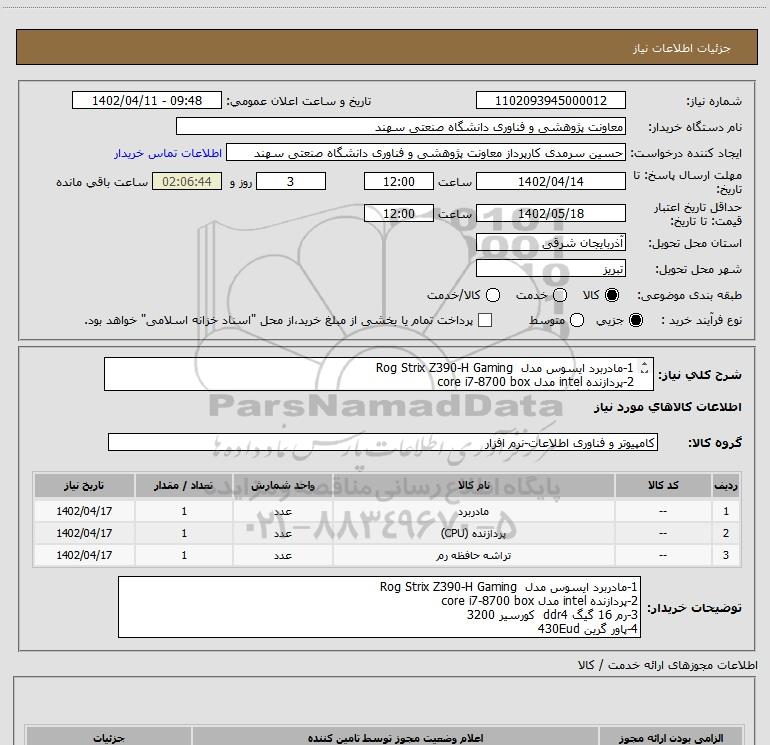Screen dimensions: 770x745
Task: Click the تعداد / مقدار column header
Action: [184, 485]
